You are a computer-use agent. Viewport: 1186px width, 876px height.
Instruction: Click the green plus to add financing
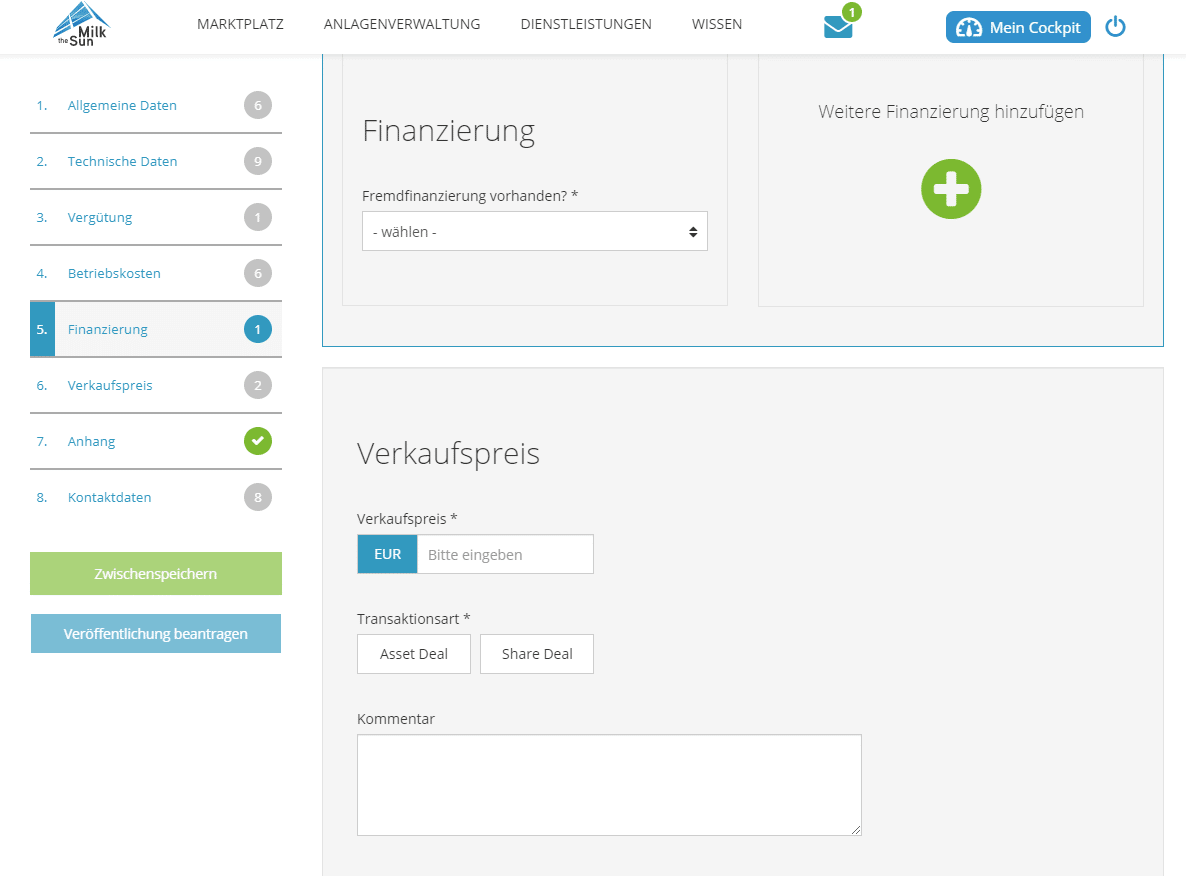pyautogui.click(x=951, y=189)
